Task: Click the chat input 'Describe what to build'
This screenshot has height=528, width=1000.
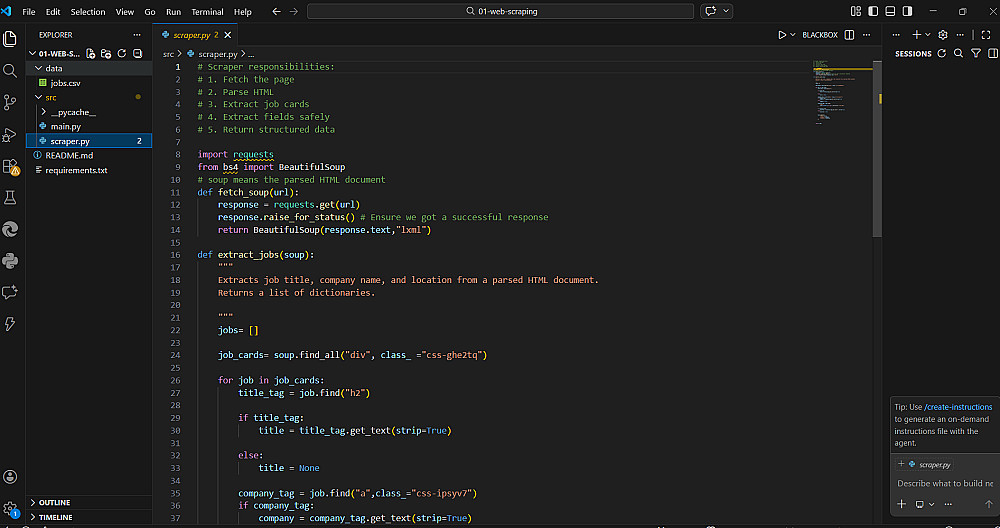Action: click(943, 483)
